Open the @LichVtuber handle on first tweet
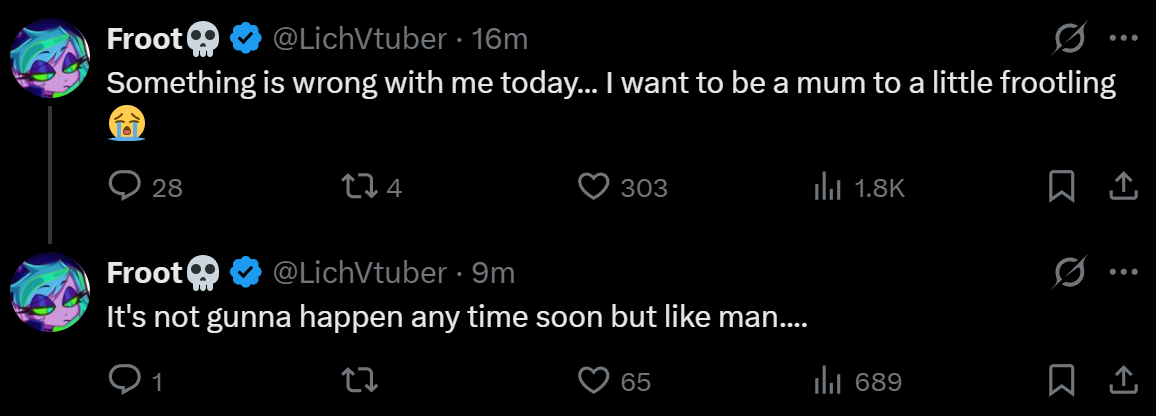1156x416 pixels. point(359,39)
